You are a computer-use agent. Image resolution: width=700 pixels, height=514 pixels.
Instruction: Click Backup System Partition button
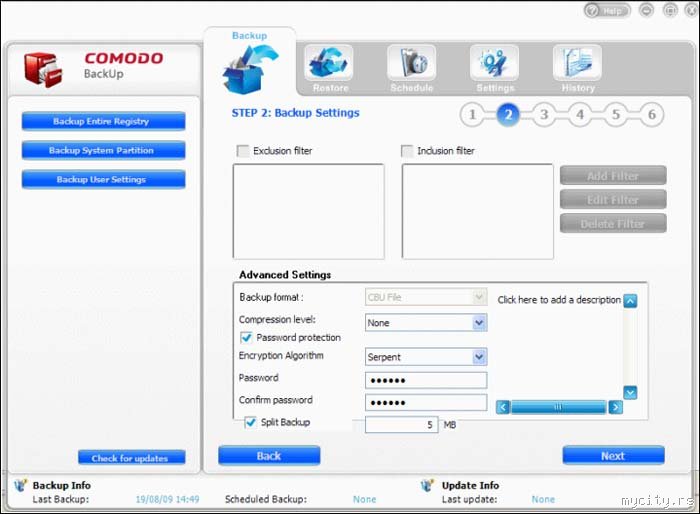[x=104, y=150]
